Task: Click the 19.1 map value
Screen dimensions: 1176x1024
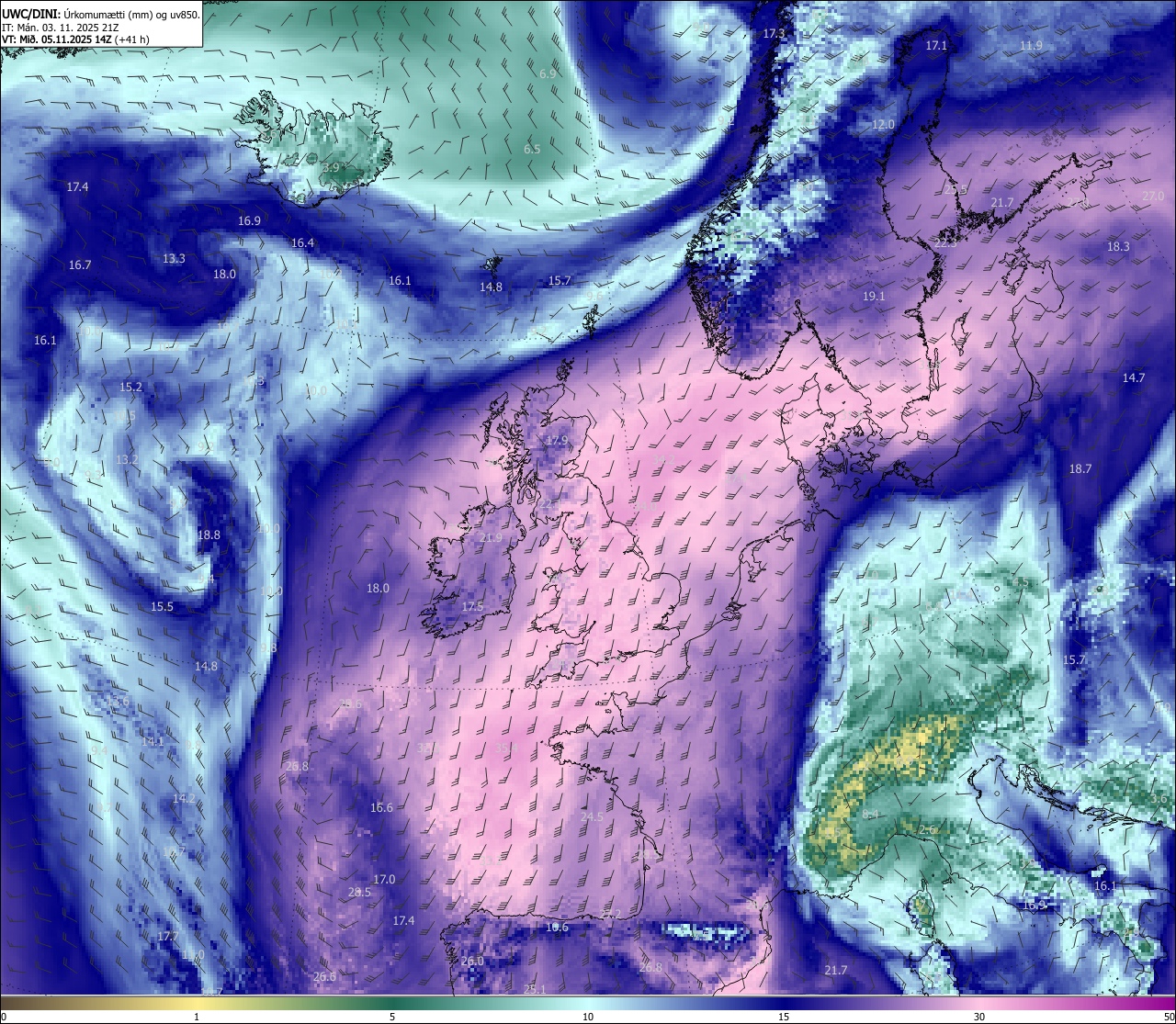Action: coord(874,296)
